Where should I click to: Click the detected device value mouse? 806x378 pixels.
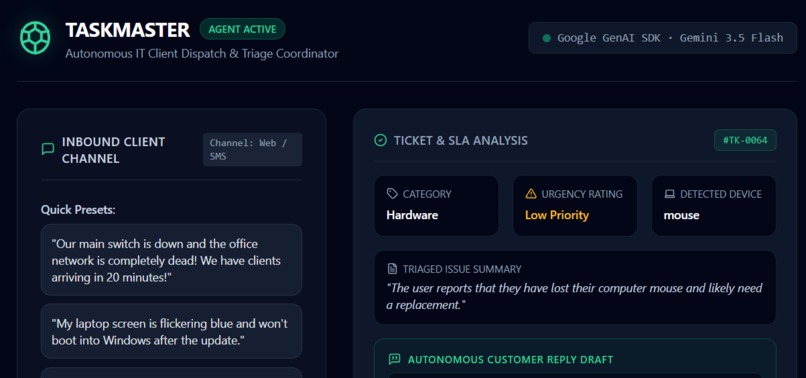[x=681, y=215]
